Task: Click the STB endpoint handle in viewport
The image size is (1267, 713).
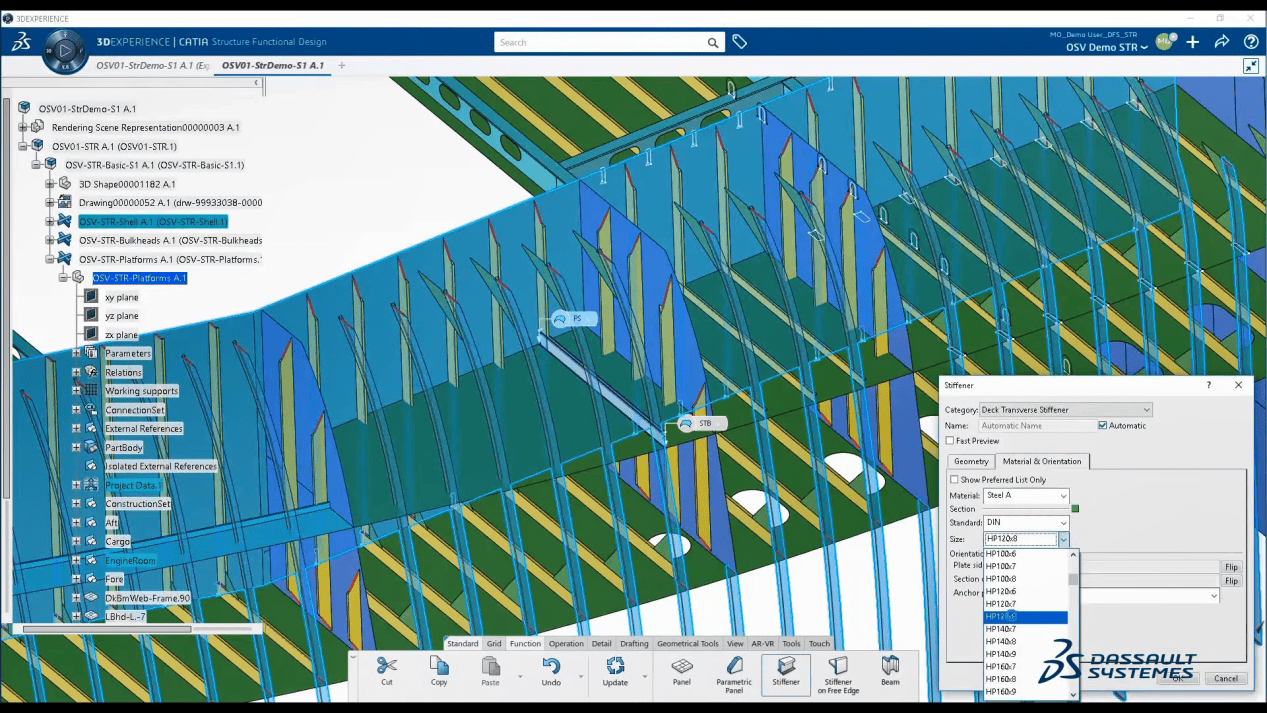Action: [x=701, y=423]
